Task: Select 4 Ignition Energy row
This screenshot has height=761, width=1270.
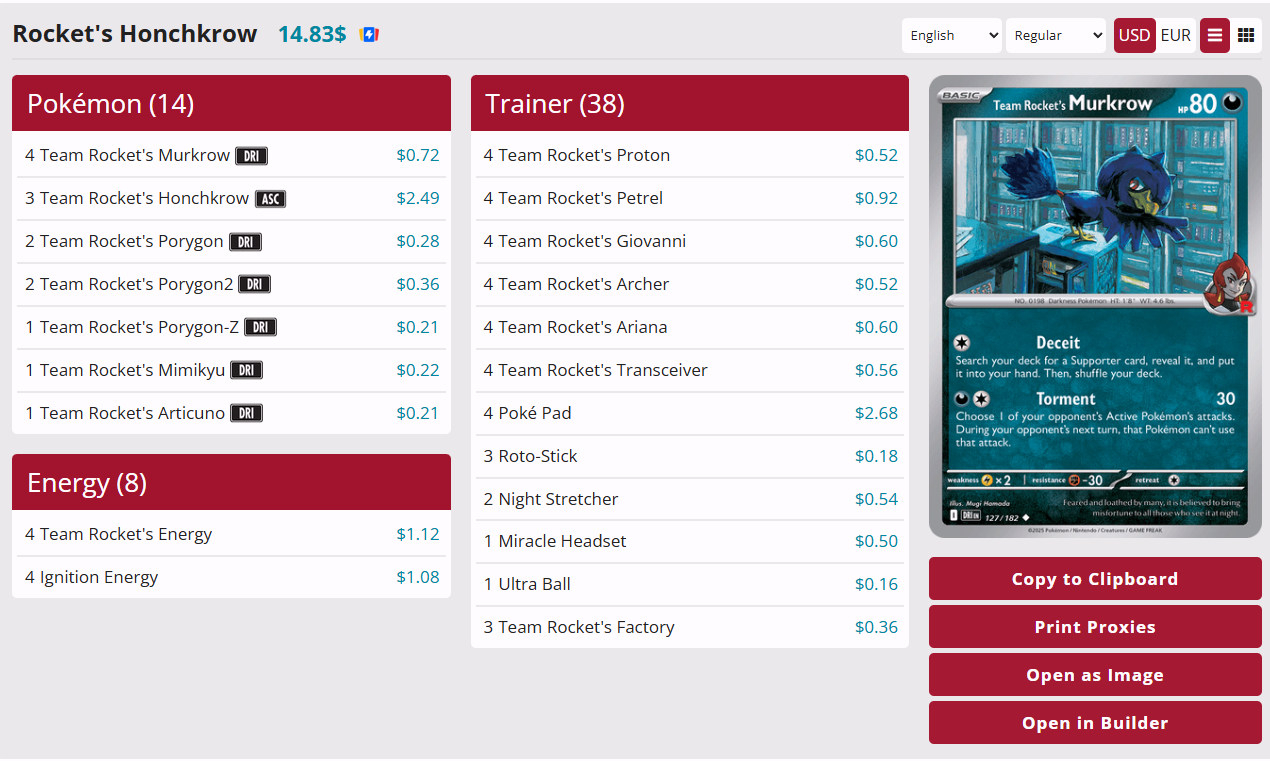Action: click(x=232, y=578)
